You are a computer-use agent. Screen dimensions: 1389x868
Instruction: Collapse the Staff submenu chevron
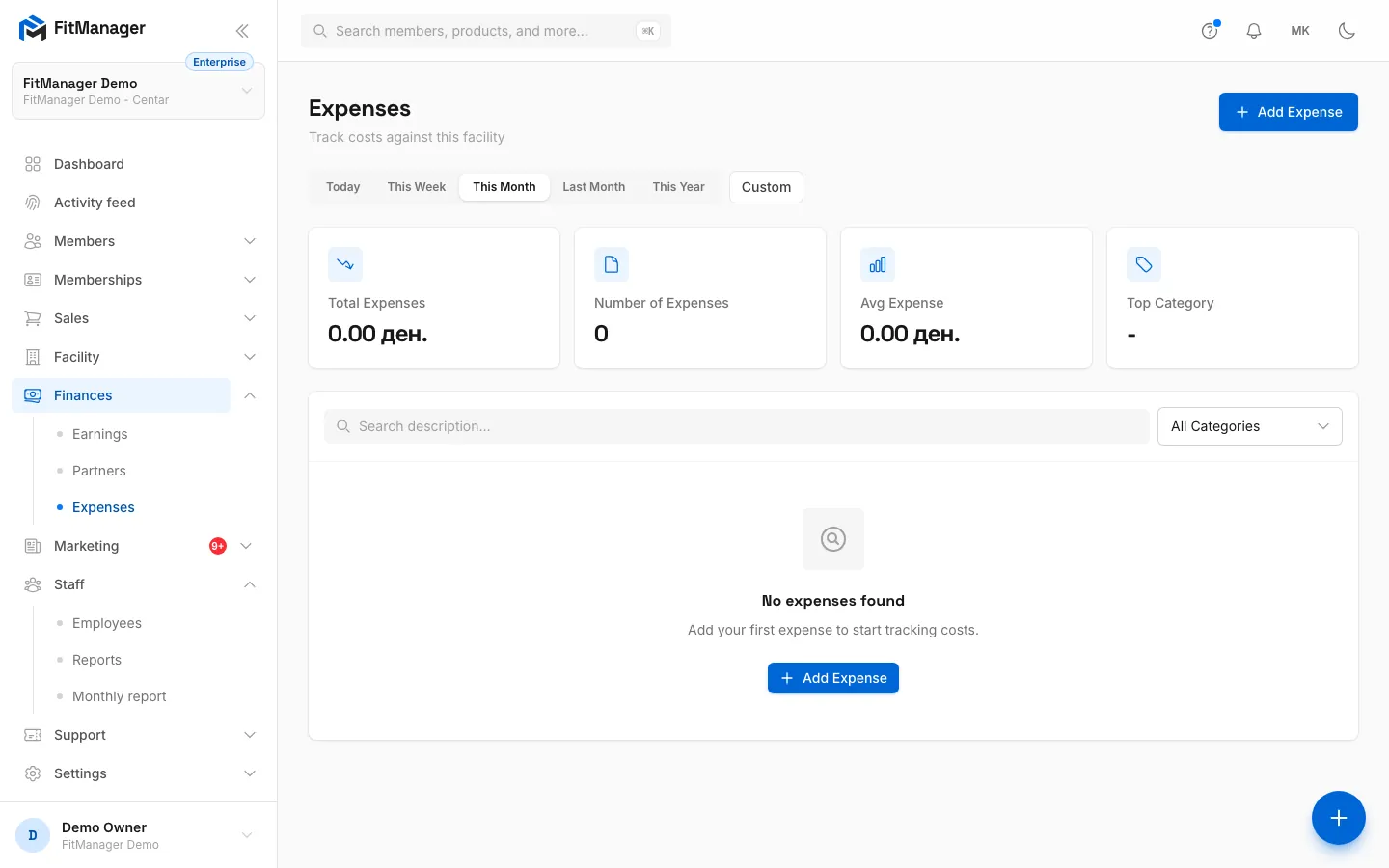250,584
